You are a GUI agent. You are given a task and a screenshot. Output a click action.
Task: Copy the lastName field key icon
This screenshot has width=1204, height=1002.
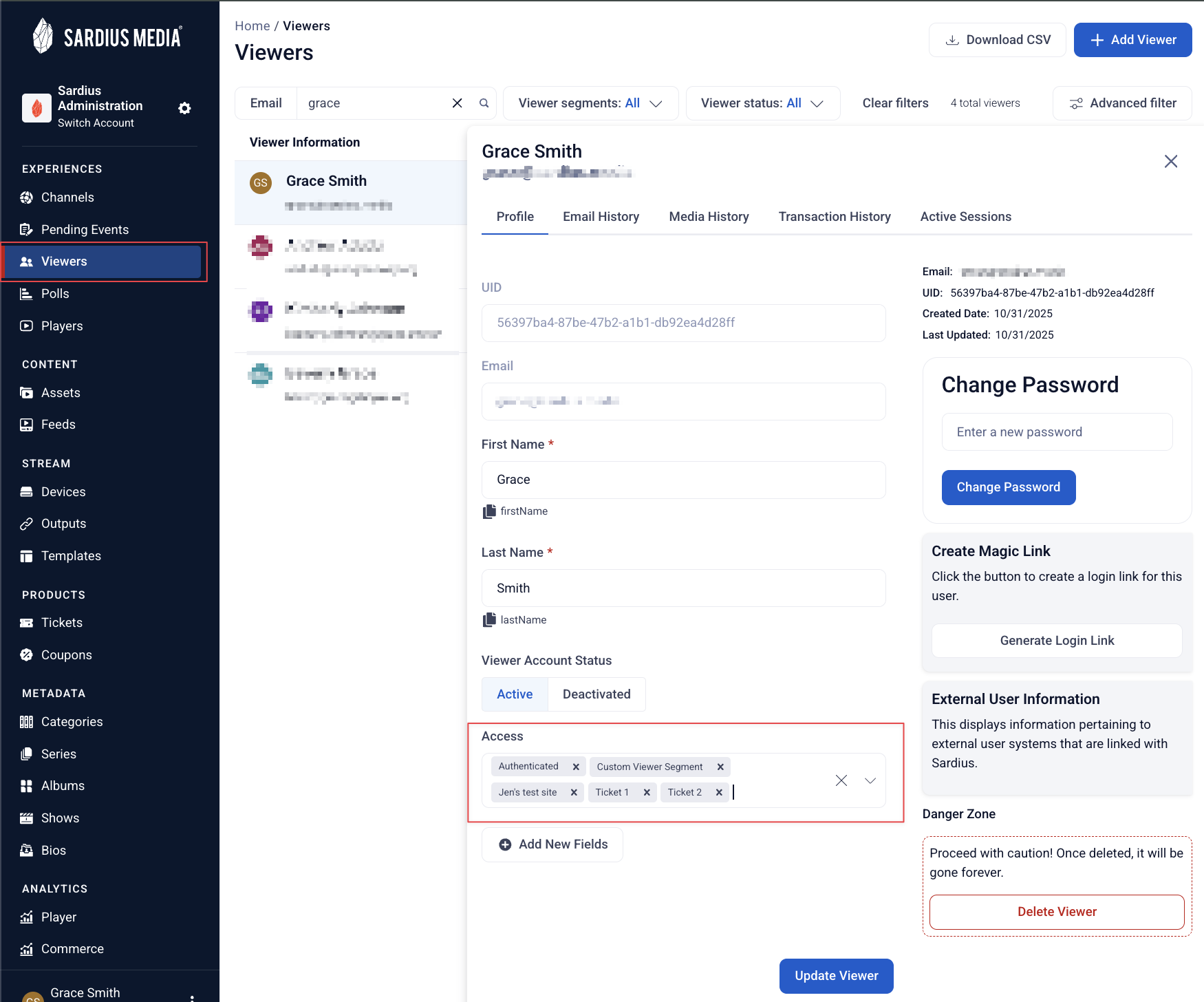[x=489, y=620]
